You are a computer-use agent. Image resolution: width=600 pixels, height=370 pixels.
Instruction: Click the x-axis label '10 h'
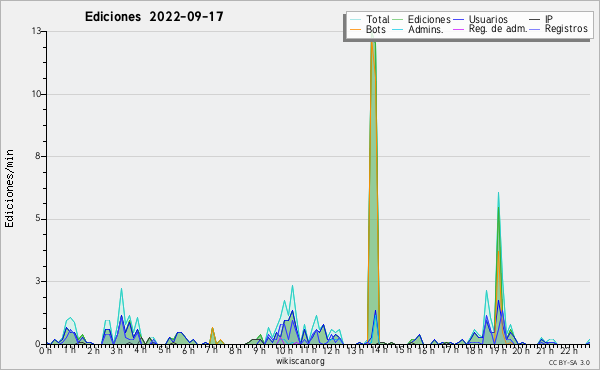coord(284,350)
